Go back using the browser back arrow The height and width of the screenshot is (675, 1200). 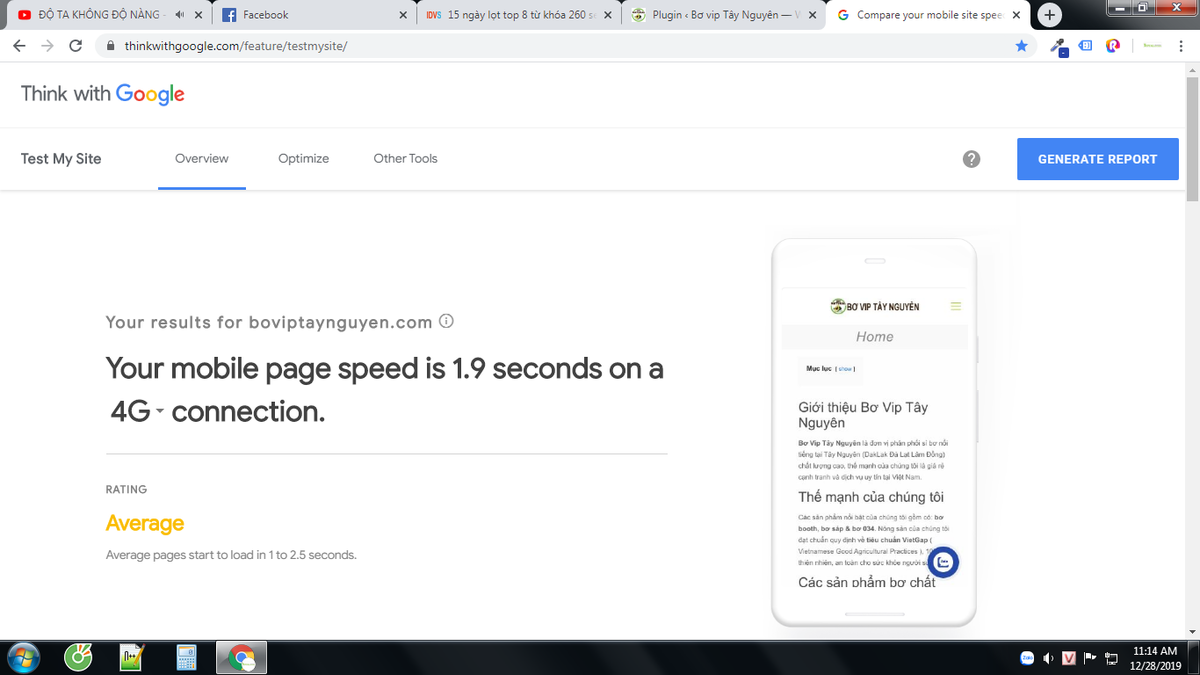tap(20, 46)
